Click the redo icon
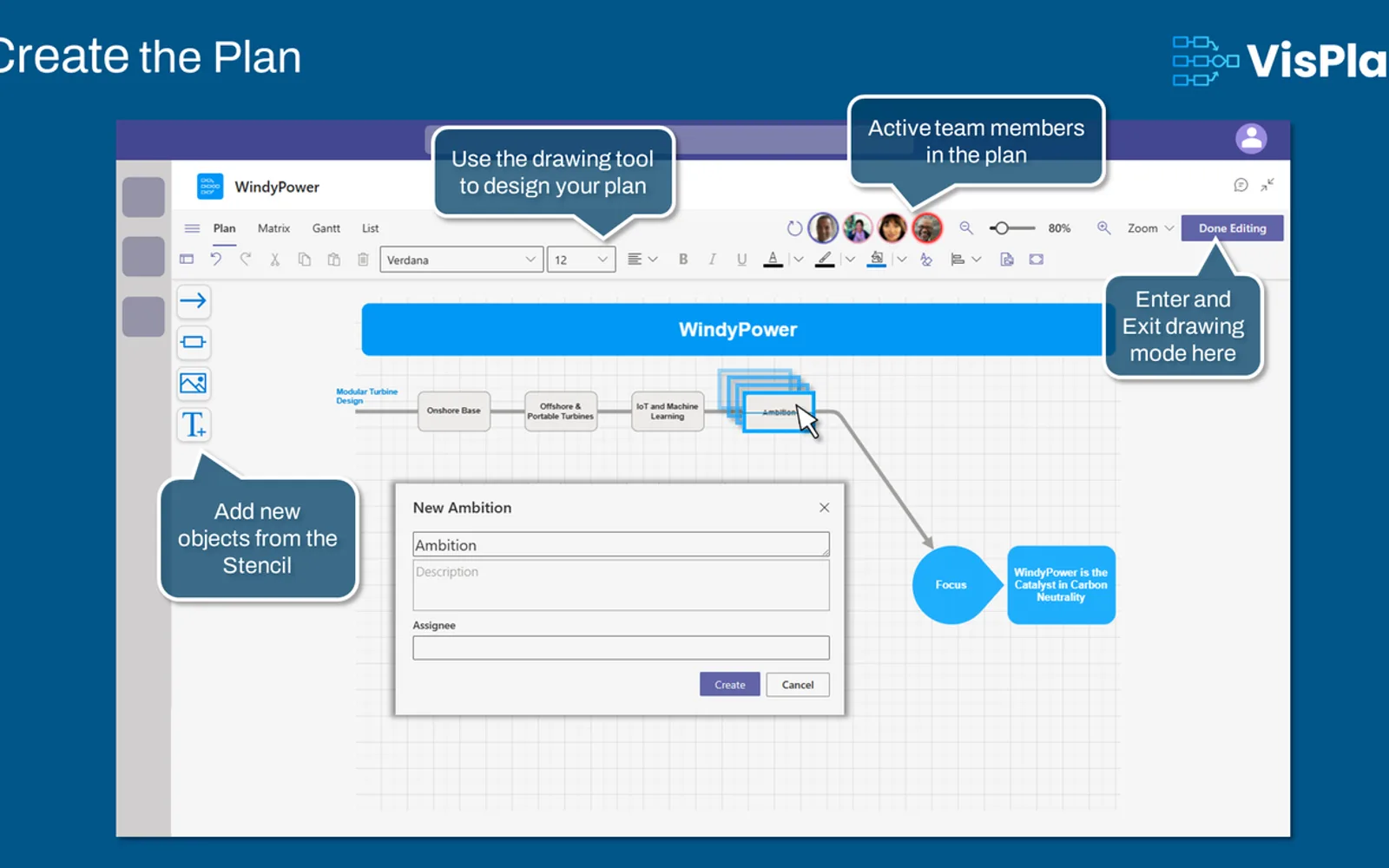The height and width of the screenshot is (868, 1389). 246,259
